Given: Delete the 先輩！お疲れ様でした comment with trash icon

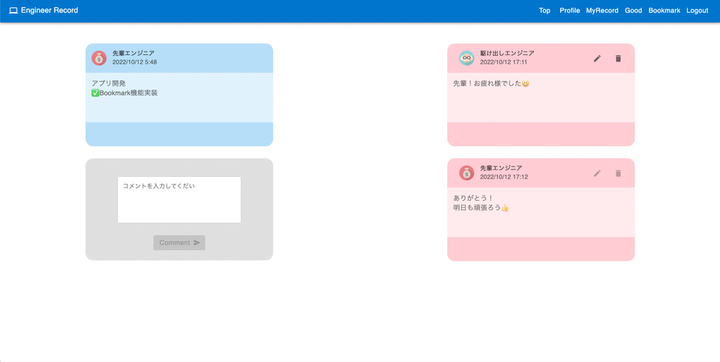Looking at the screenshot, I should pyautogui.click(x=618, y=58).
